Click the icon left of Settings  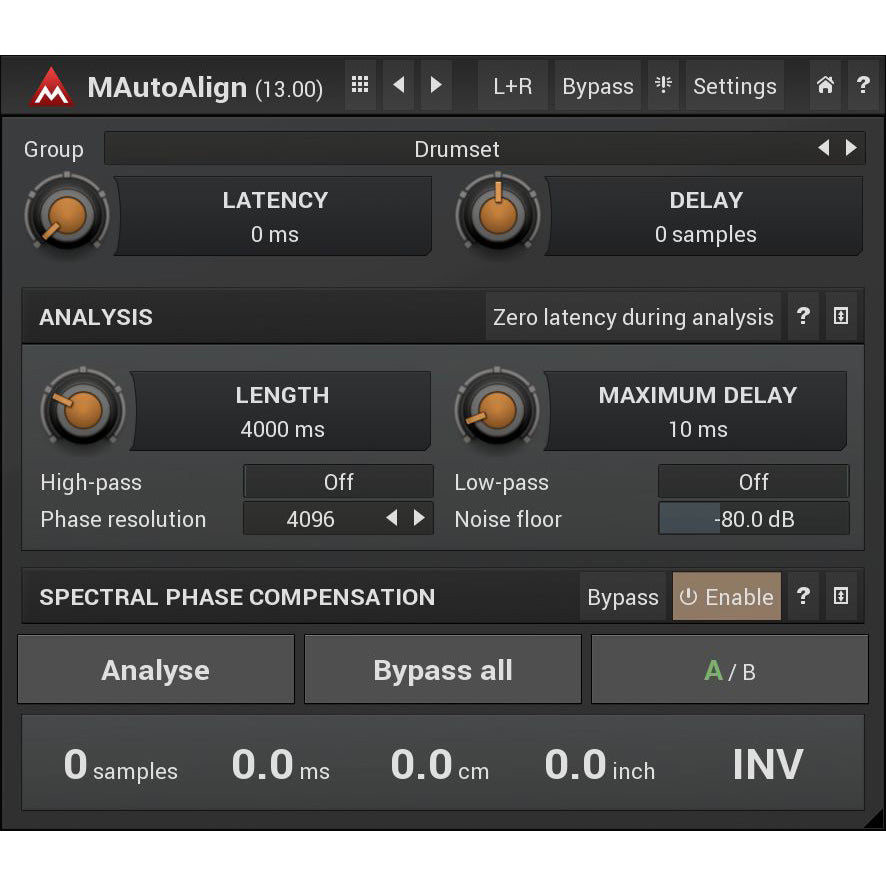[x=663, y=86]
